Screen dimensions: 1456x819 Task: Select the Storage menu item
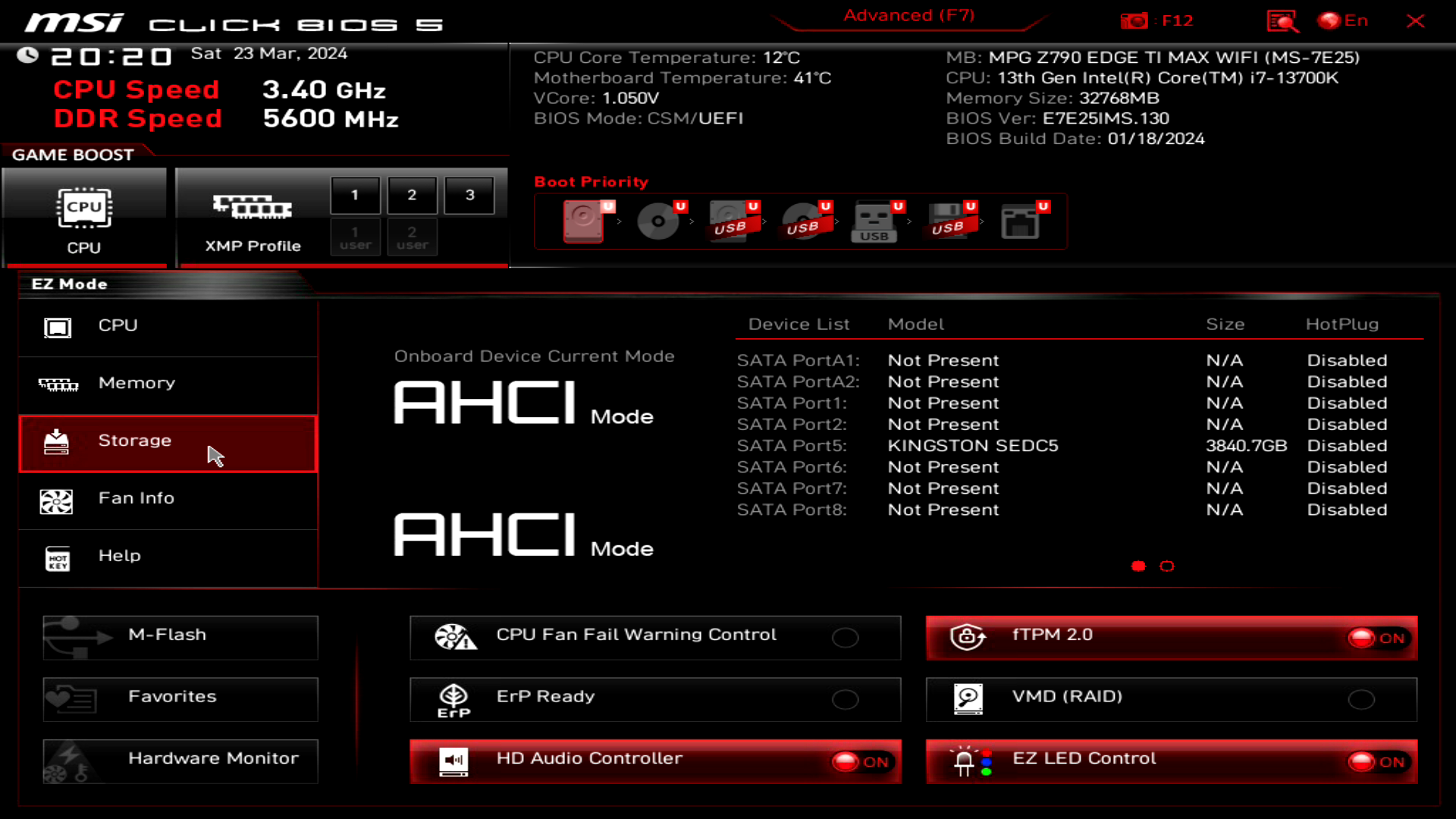pos(168,443)
